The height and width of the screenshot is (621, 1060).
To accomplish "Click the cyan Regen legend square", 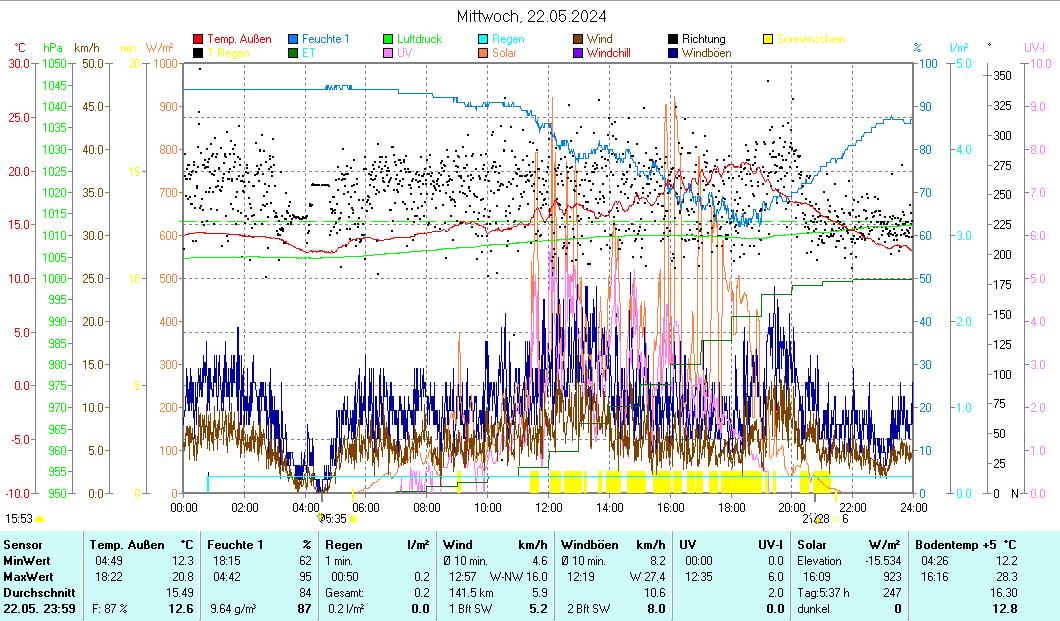I will 484,39.
